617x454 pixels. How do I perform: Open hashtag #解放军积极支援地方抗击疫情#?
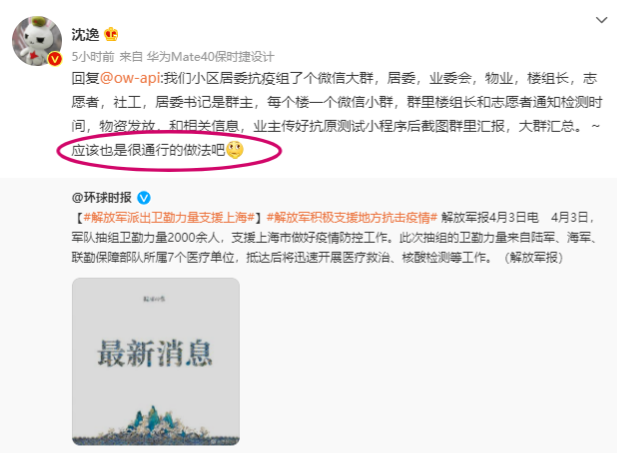pos(352,218)
